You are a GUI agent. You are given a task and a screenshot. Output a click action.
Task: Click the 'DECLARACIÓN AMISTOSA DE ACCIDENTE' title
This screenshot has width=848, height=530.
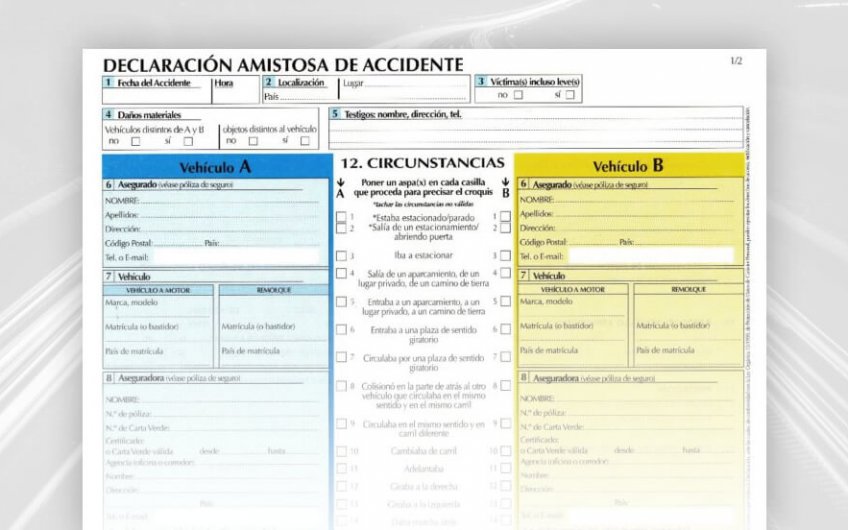pos(283,65)
